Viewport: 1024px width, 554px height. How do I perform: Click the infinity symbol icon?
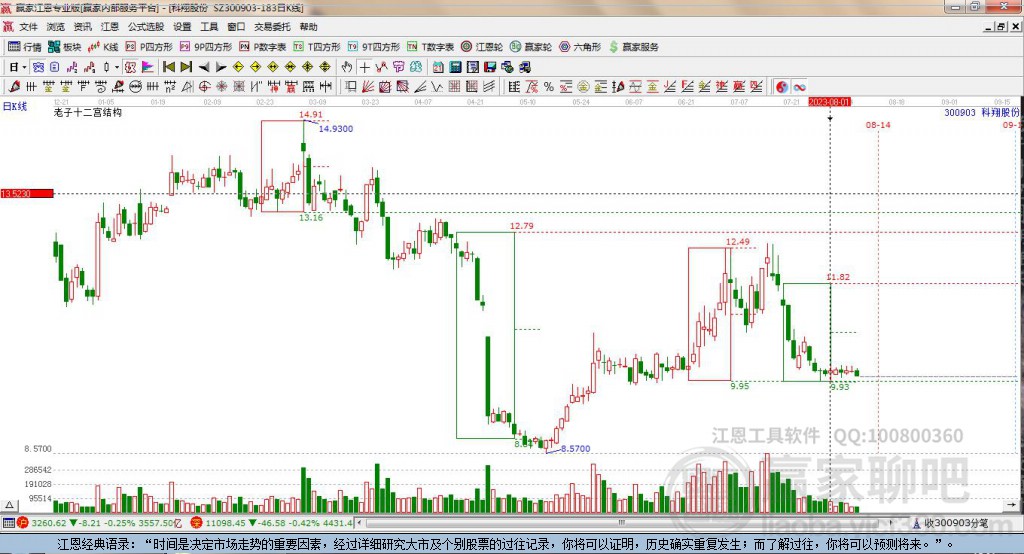(799, 87)
